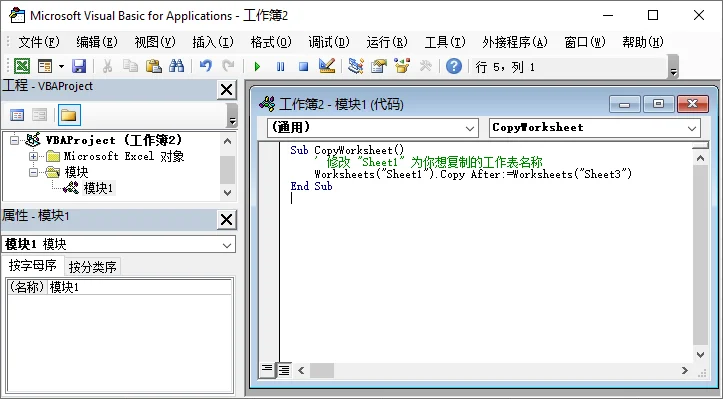723x399 pixels.
Task: Open the 帮助(H) menu
Action: [x=643, y=42]
